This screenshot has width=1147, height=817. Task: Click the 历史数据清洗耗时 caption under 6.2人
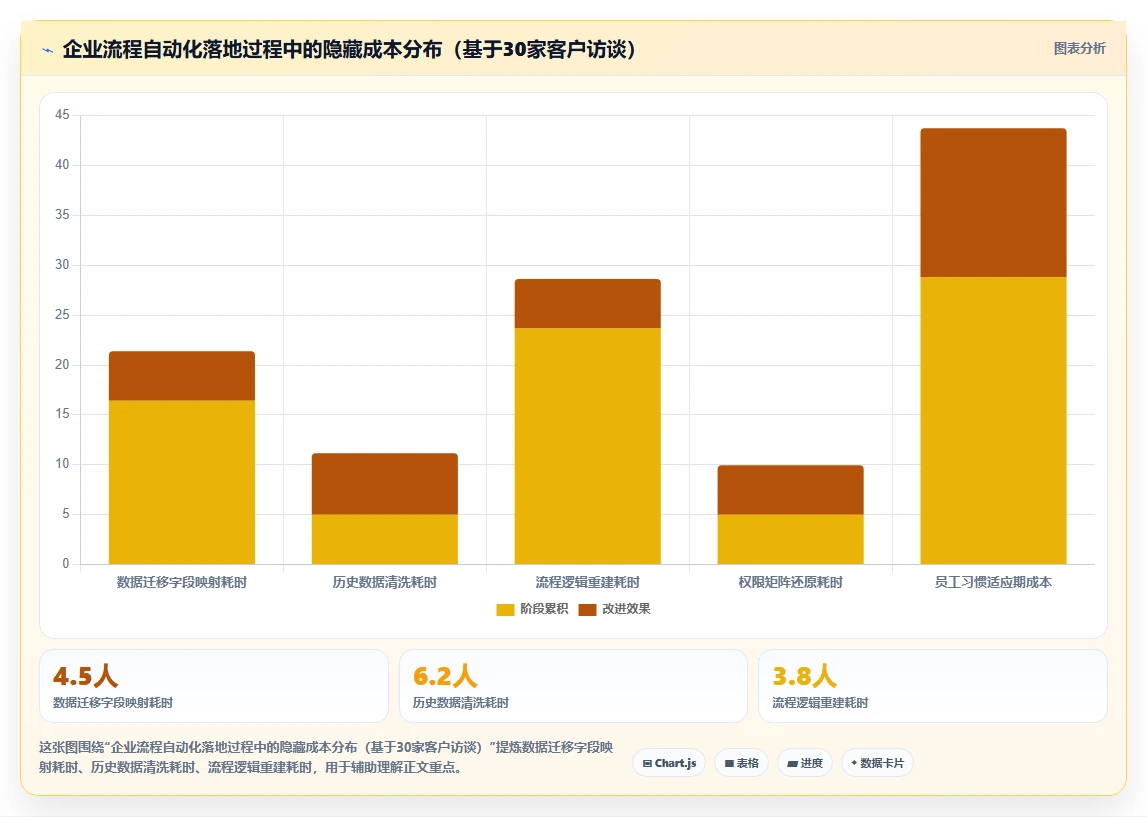460,703
